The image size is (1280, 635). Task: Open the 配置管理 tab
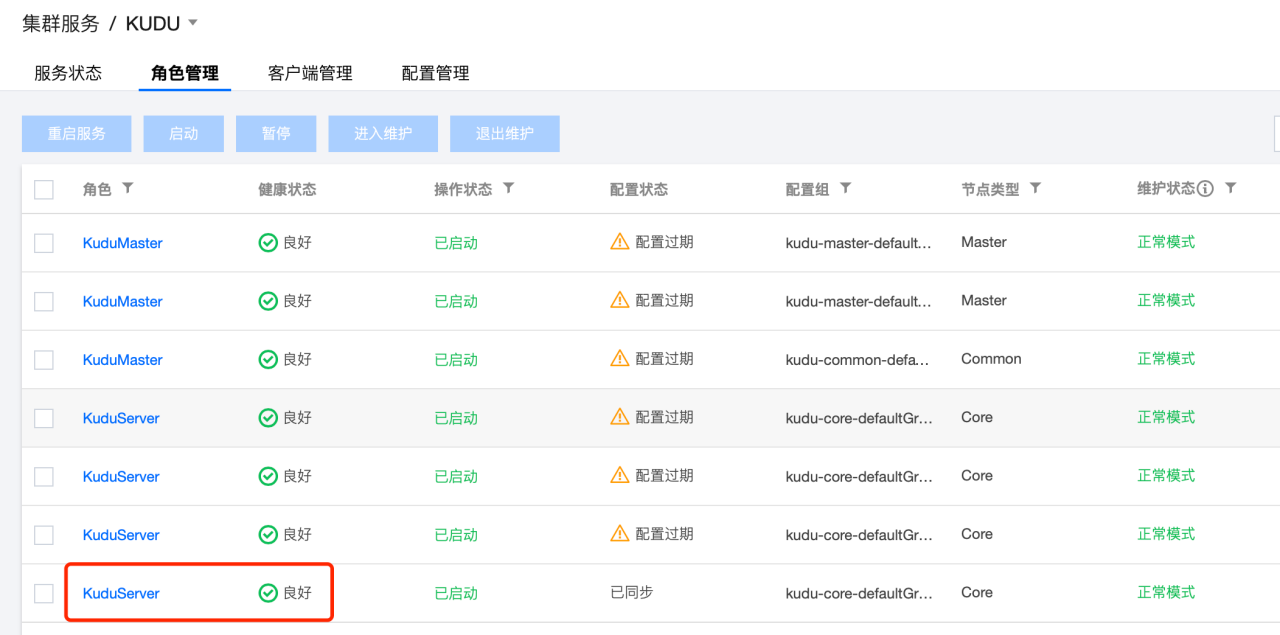[x=435, y=73]
